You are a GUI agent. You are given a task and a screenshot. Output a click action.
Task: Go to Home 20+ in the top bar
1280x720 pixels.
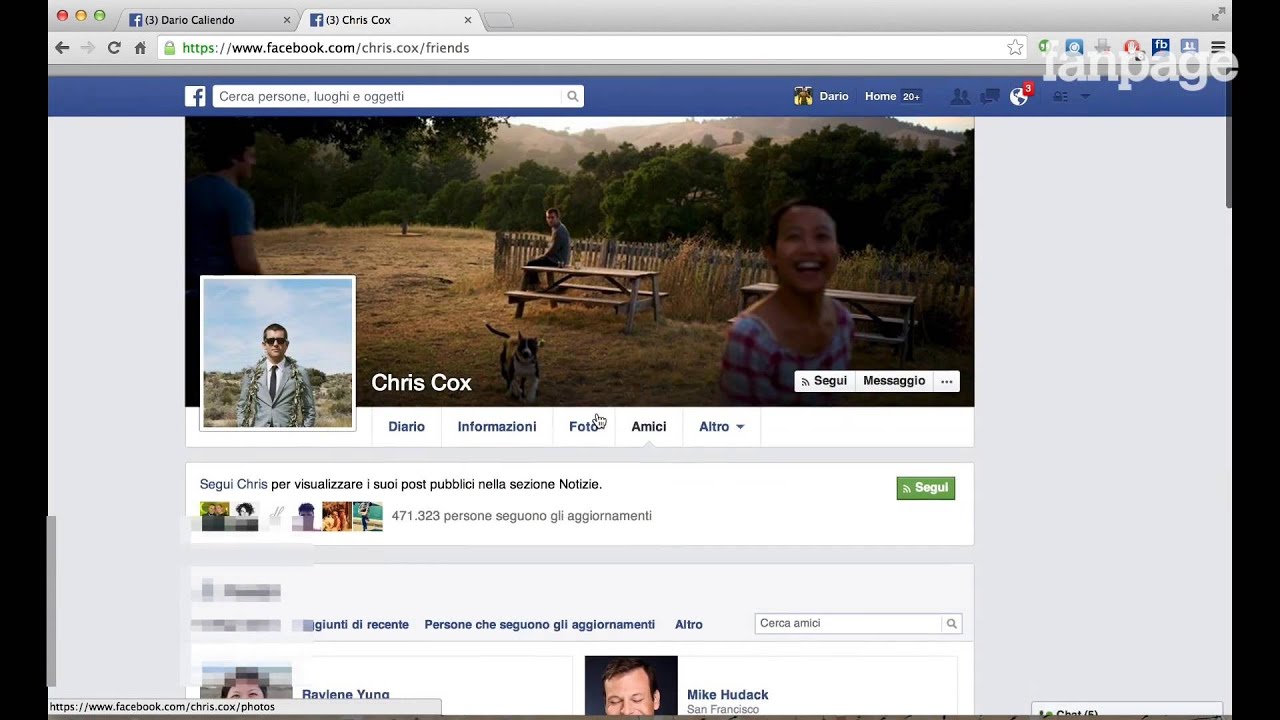coord(892,96)
